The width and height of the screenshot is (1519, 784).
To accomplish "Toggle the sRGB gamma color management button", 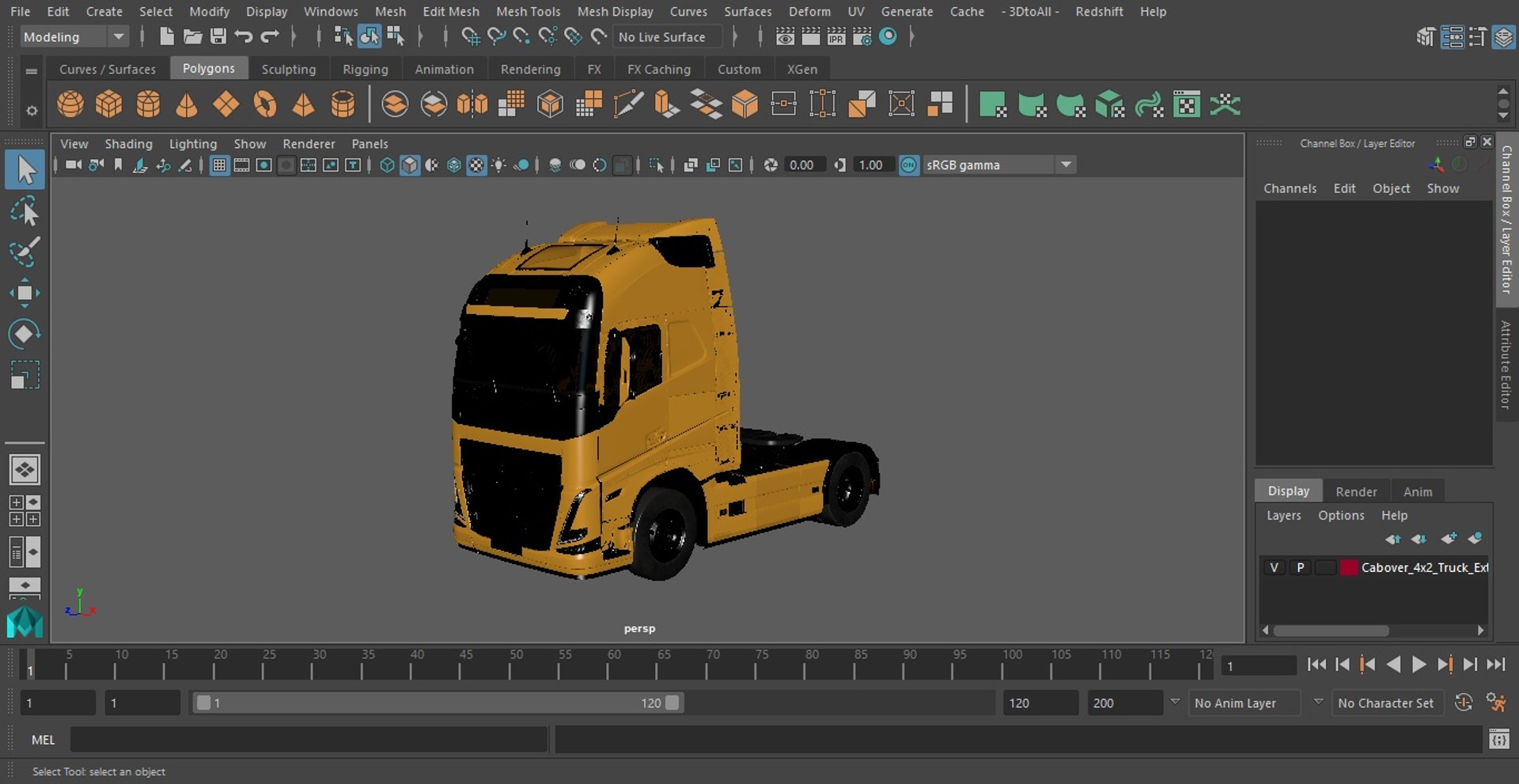I will [909, 165].
